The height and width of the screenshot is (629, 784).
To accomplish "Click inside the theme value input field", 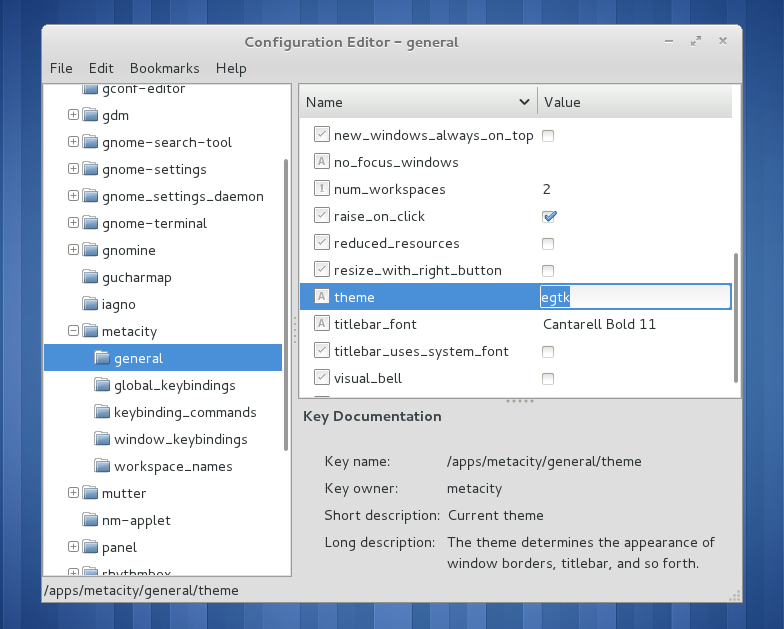I will click(x=636, y=297).
